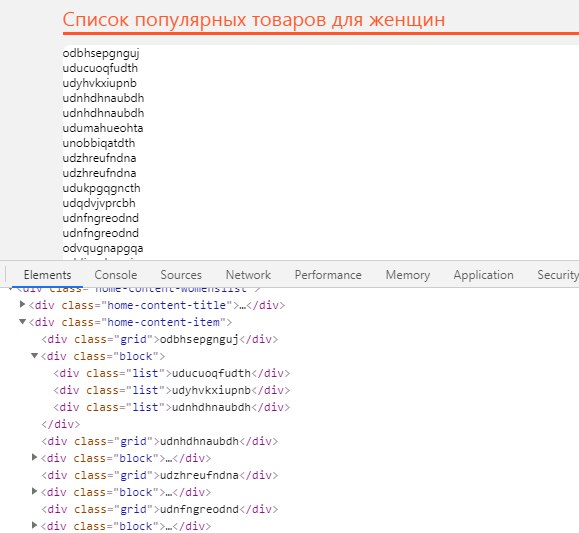Select the list div containing uducuoqfudth
This screenshot has width=579, height=533.
coord(172,373)
